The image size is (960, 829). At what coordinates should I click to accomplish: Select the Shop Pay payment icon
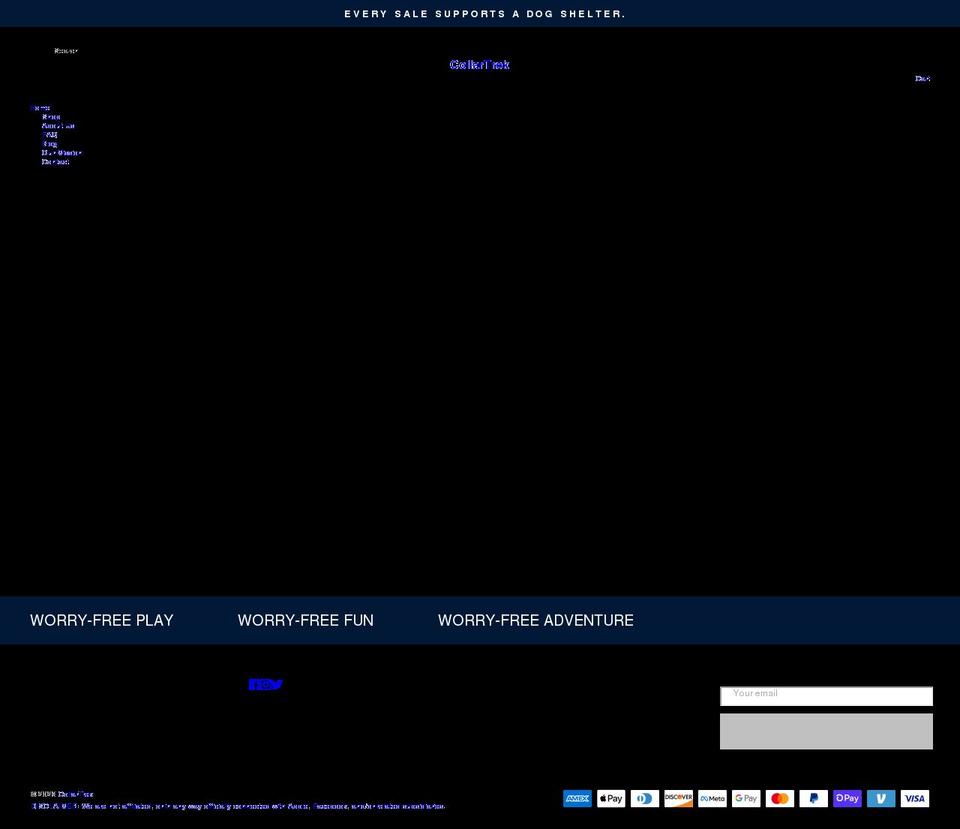click(x=846, y=798)
